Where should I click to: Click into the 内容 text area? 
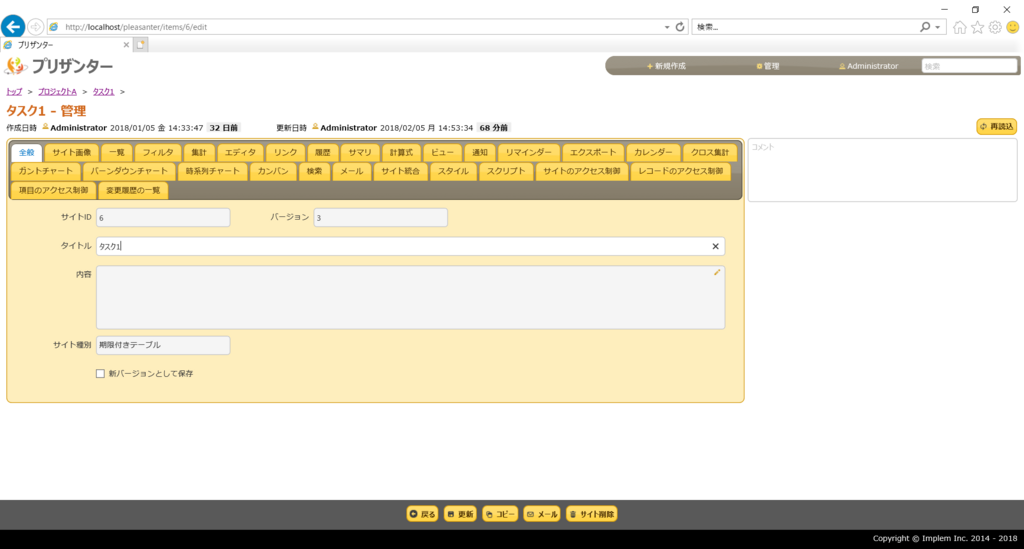(x=410, y=297)
